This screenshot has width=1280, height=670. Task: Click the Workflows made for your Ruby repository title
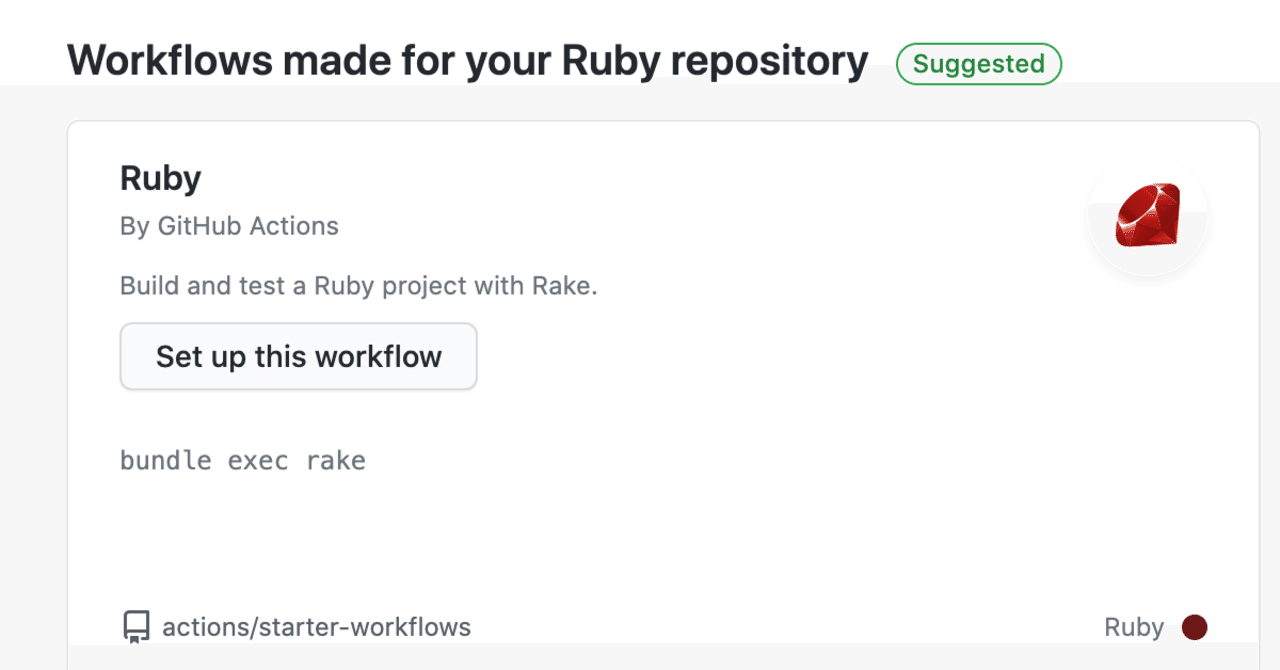click(x=466, y=60)
